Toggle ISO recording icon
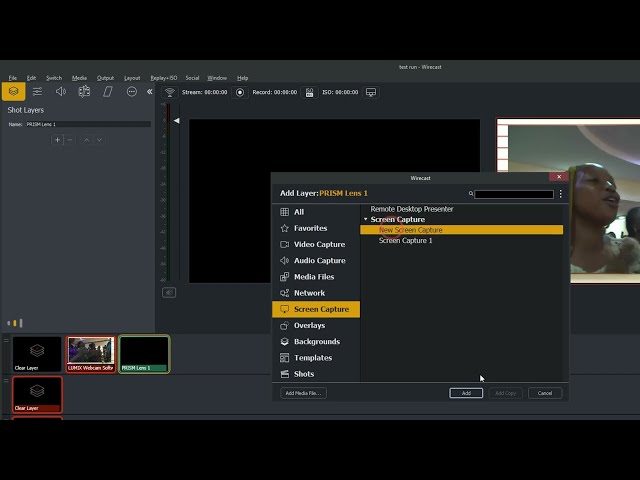This screenshot has height=480, width=640. pyautogui.click(x=309, y=92)
